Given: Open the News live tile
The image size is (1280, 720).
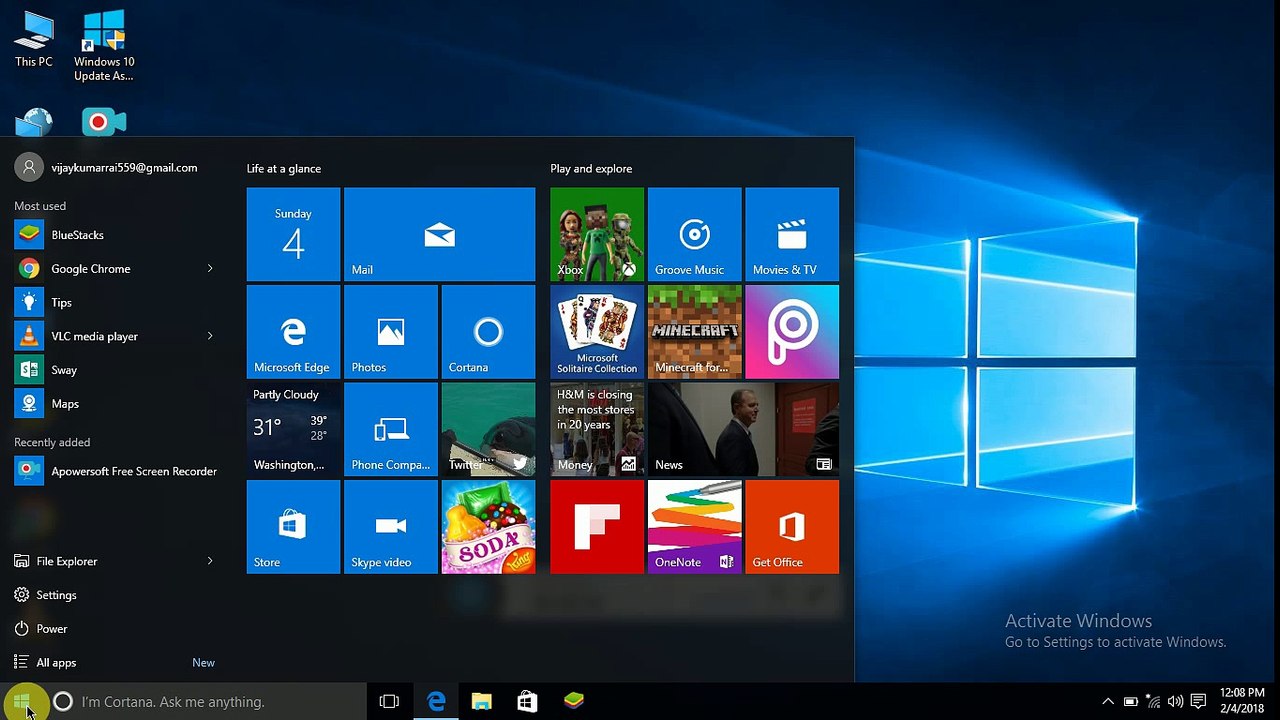Looking at the screenshot, I should pyautogui.click(x=743, y=429).
